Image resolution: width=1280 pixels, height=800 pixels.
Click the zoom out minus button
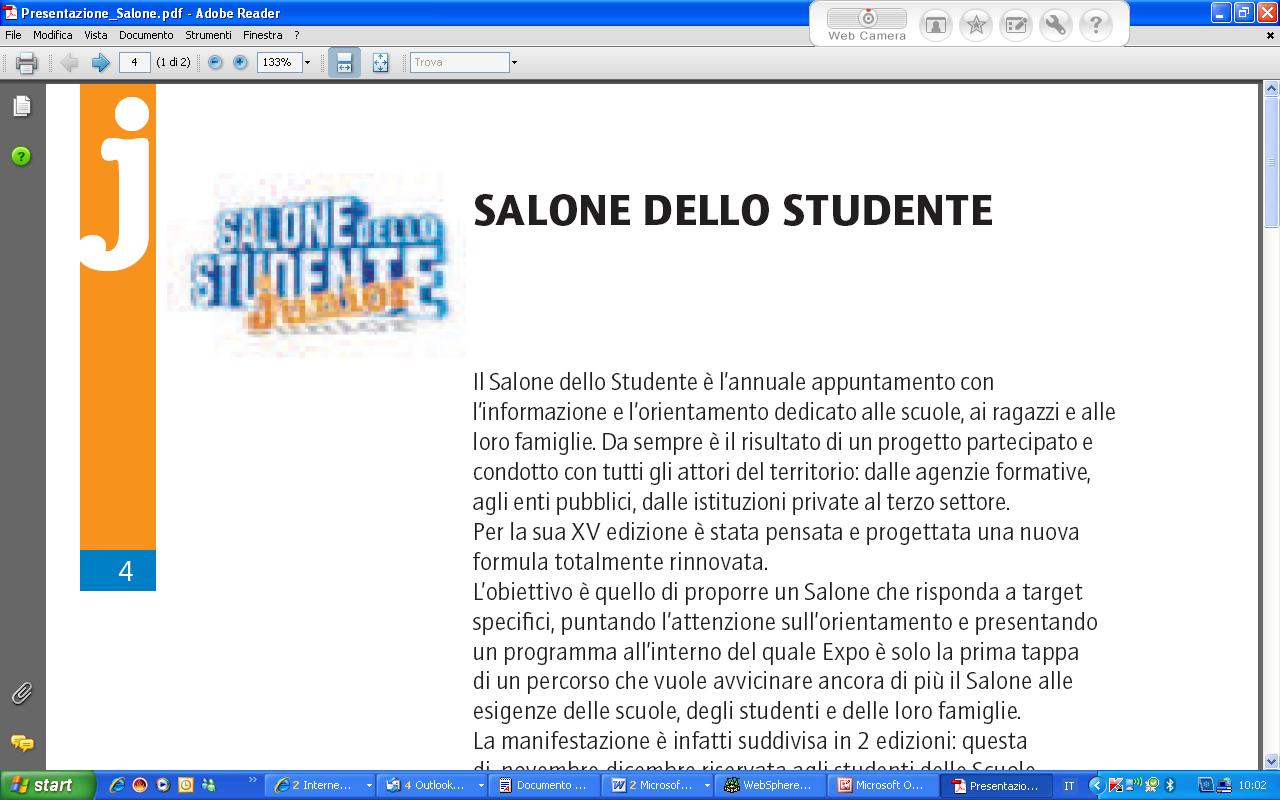click(x=215, y=62)
